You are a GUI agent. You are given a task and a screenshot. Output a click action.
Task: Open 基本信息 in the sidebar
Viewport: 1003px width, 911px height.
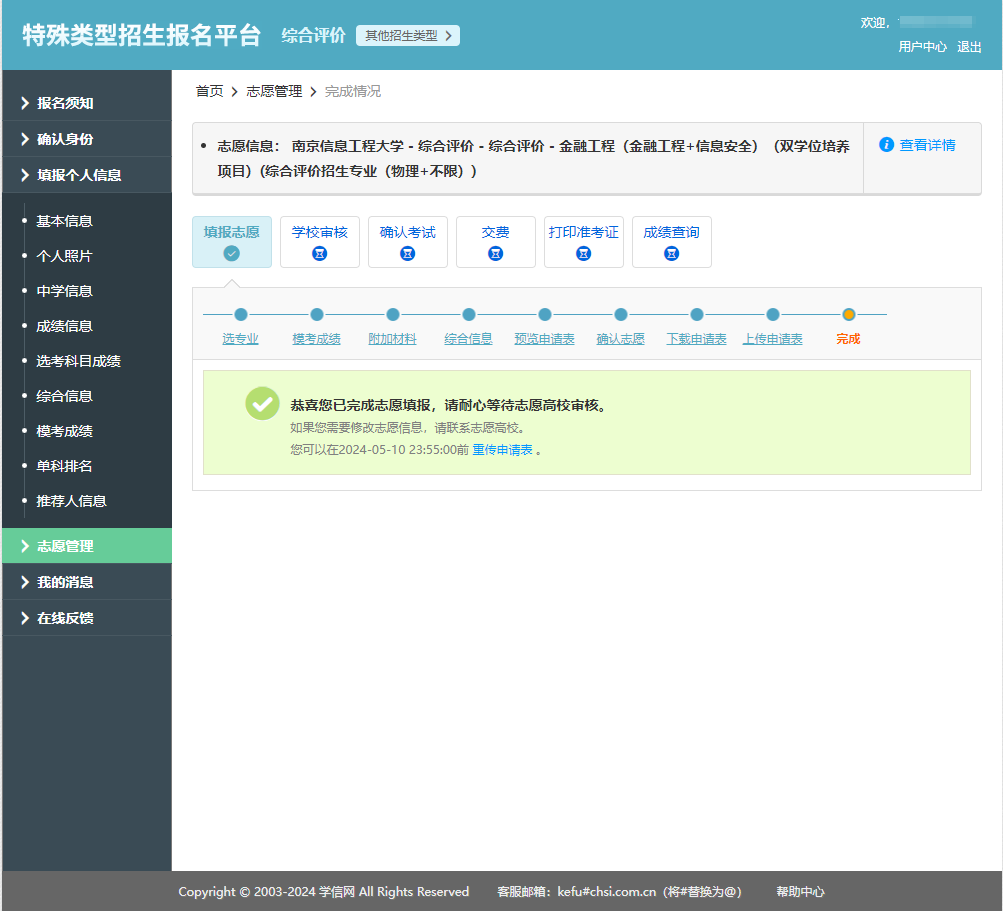65,221
